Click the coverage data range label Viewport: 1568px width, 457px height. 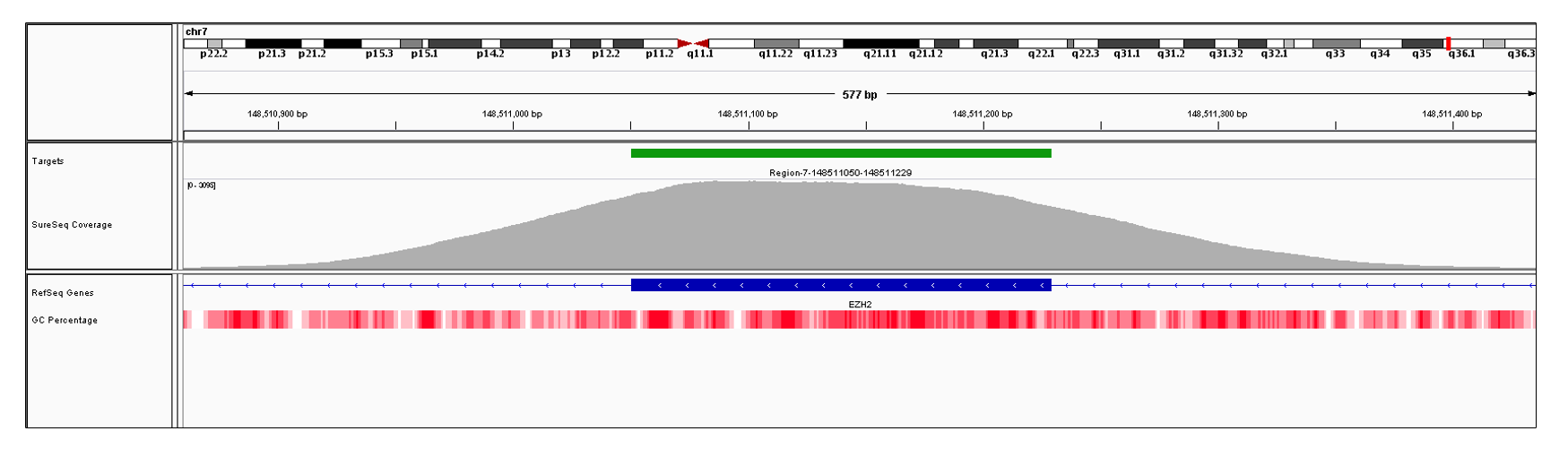click(x=202, y=185)
